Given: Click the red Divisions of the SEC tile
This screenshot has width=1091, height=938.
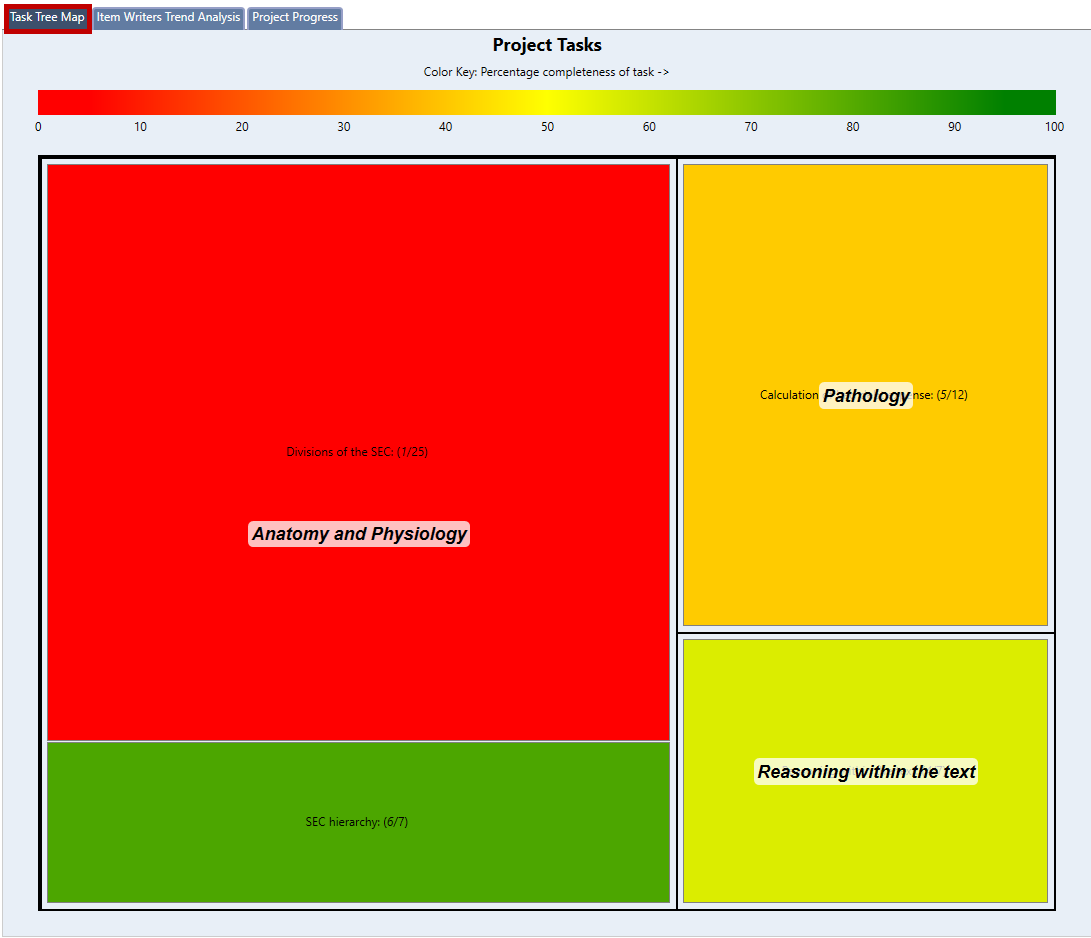Looking at the screenshot, I should click(x=358, y=300).
